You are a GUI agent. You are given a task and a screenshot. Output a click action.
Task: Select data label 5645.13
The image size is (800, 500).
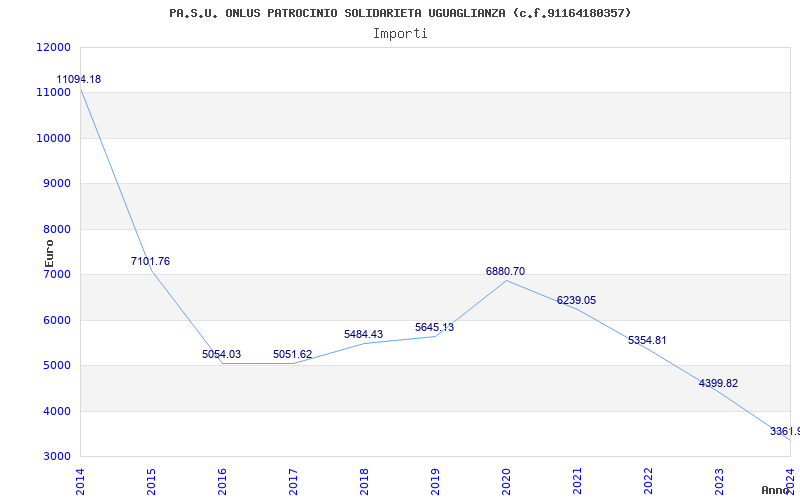(x=434, y=327)
